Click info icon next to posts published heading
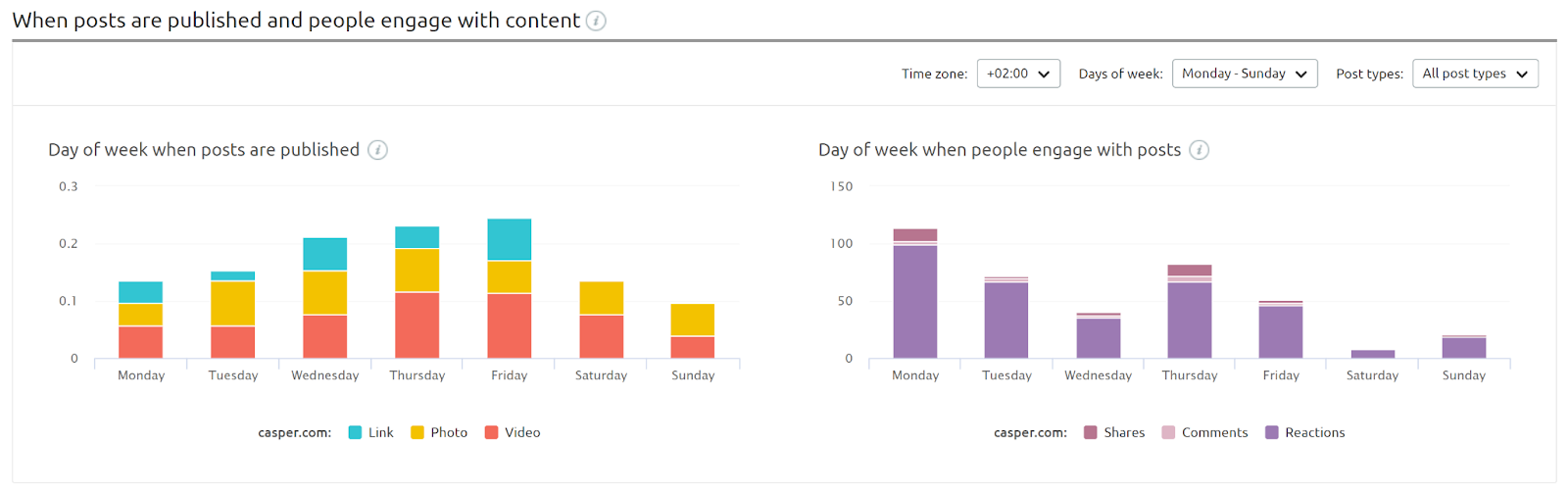Screen dimensions: 1568x496 point(377,150)
